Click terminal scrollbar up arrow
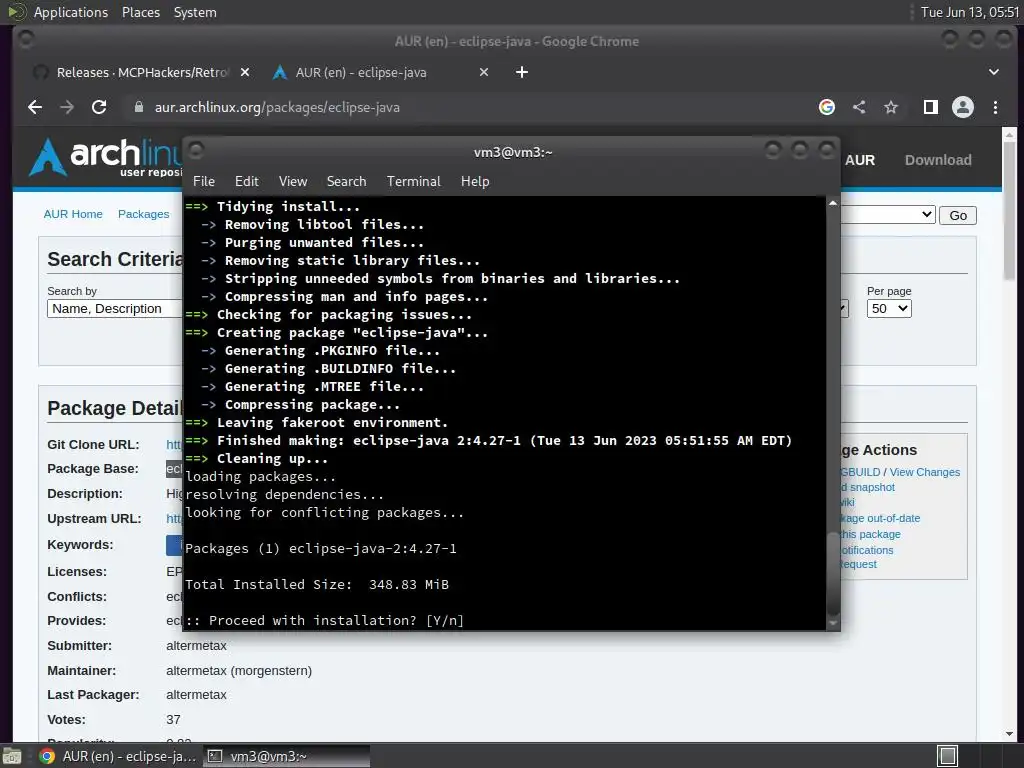 833,203
